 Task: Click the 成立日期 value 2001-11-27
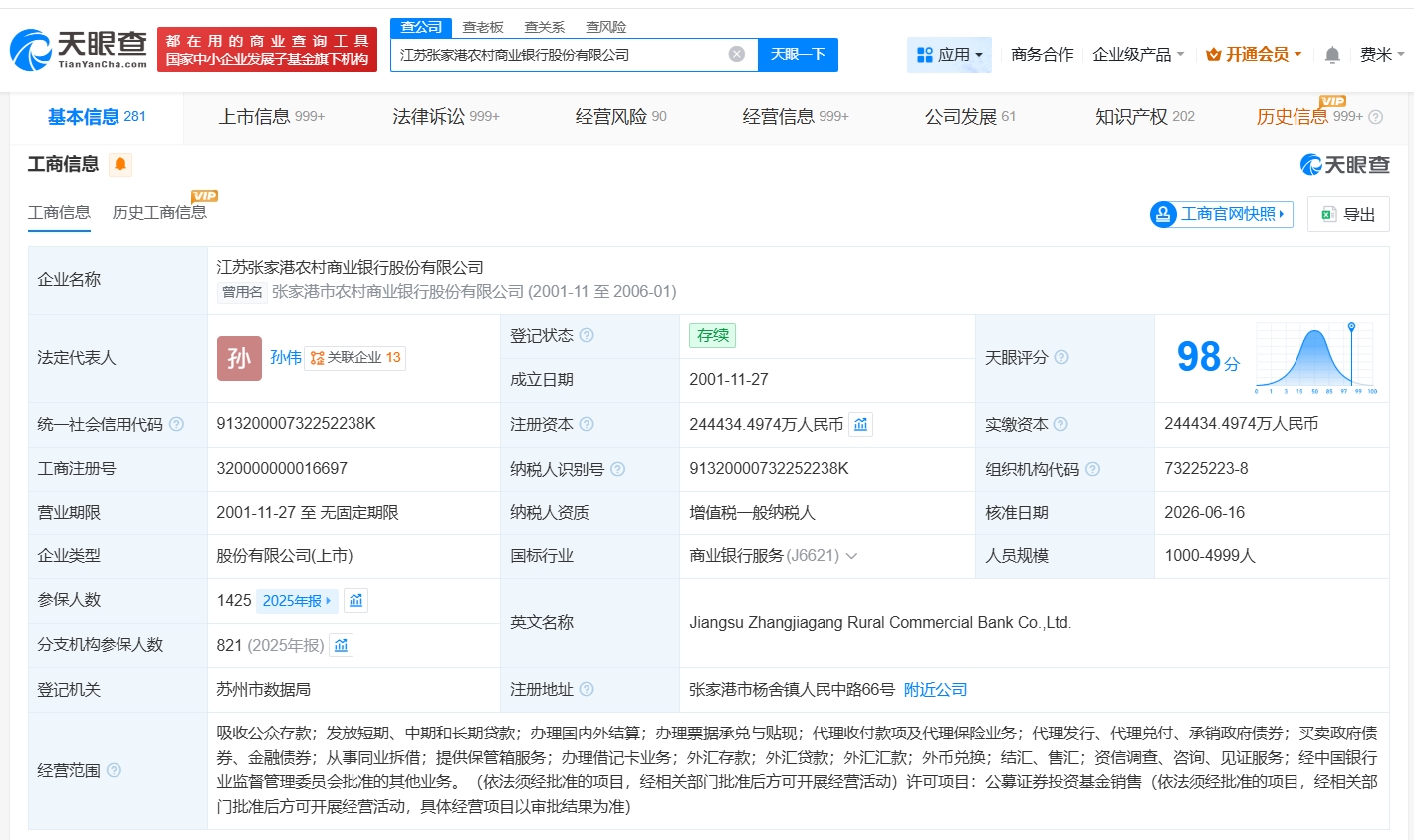click(x=729, y=380)
